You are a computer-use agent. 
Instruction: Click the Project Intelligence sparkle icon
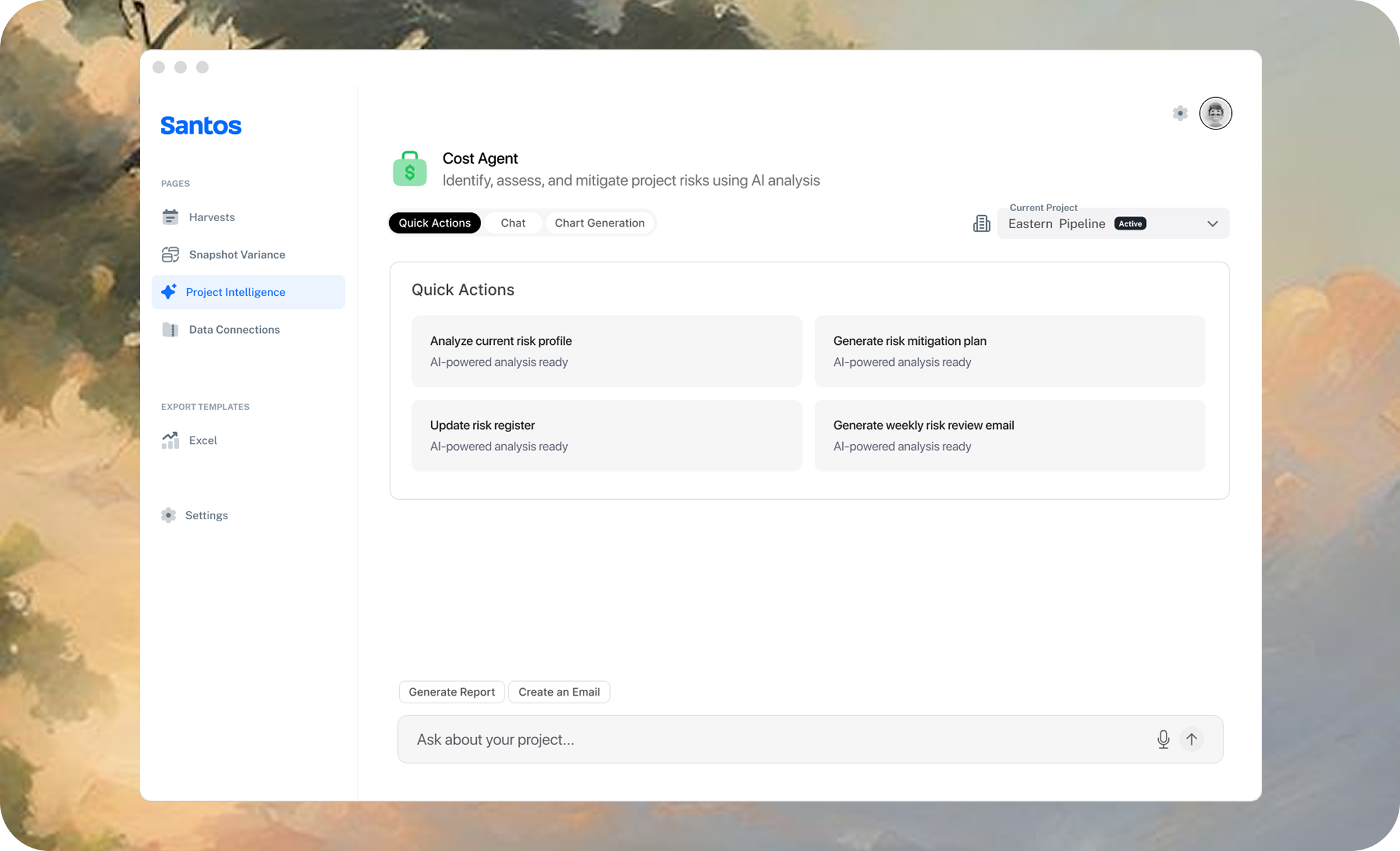tap(169, 291)
